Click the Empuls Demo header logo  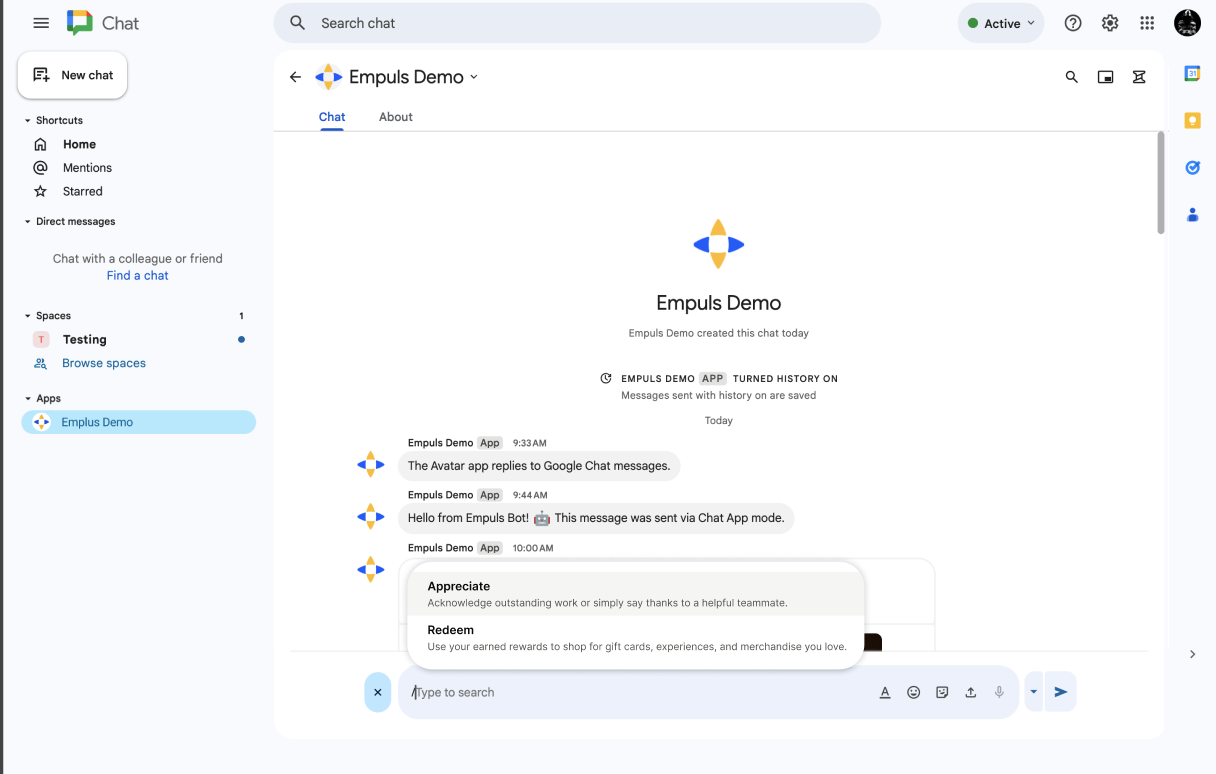[328, 77]
